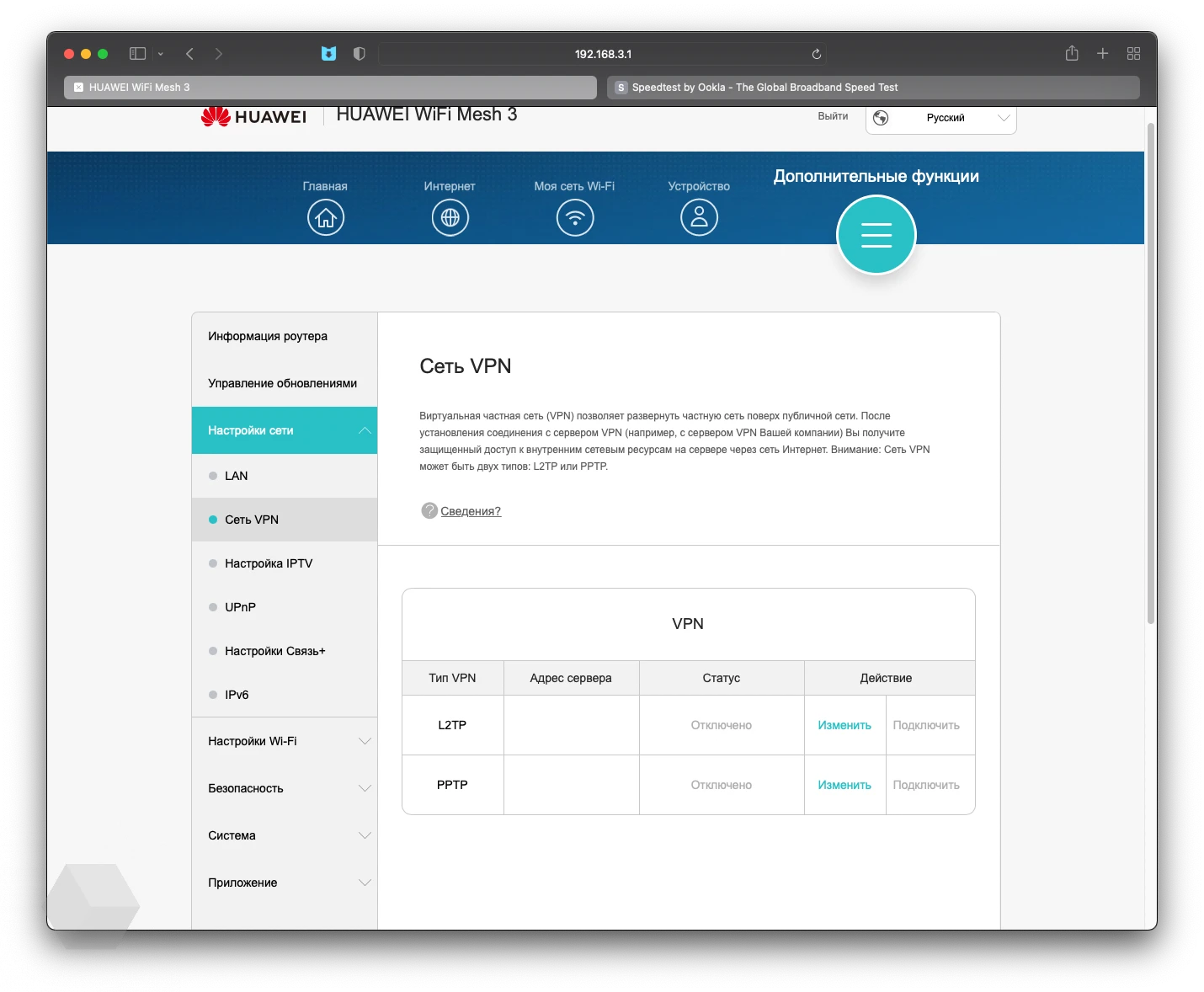Open a new tab with plus icon
Screen dimensions: 1204x992
click(1102, 54)
